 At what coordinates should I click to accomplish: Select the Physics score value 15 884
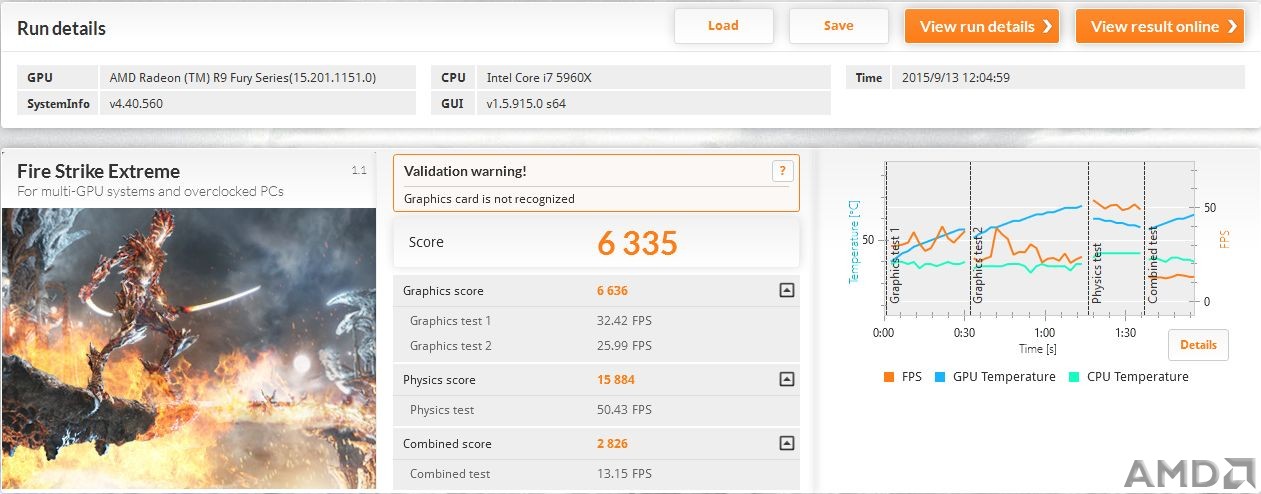coord(616,380)
